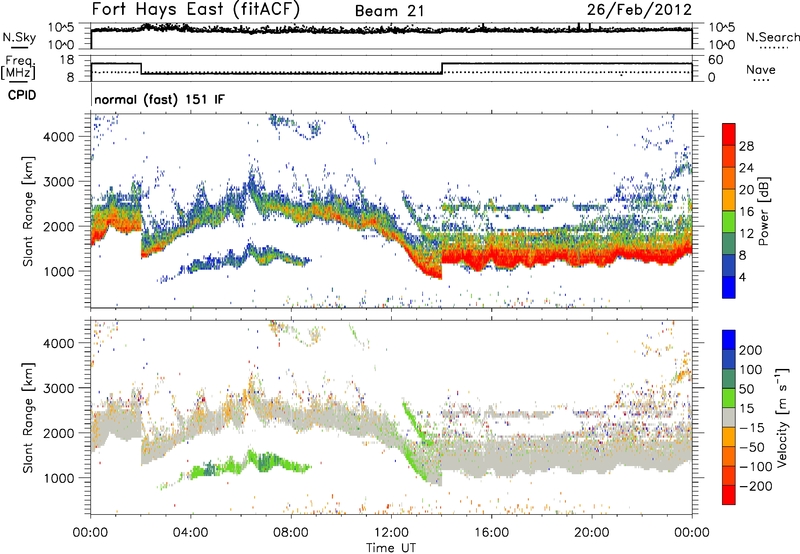Screen dimensions: 800x554
Task: Click the '4000' tick on the power panel
Action: [59, 137]
